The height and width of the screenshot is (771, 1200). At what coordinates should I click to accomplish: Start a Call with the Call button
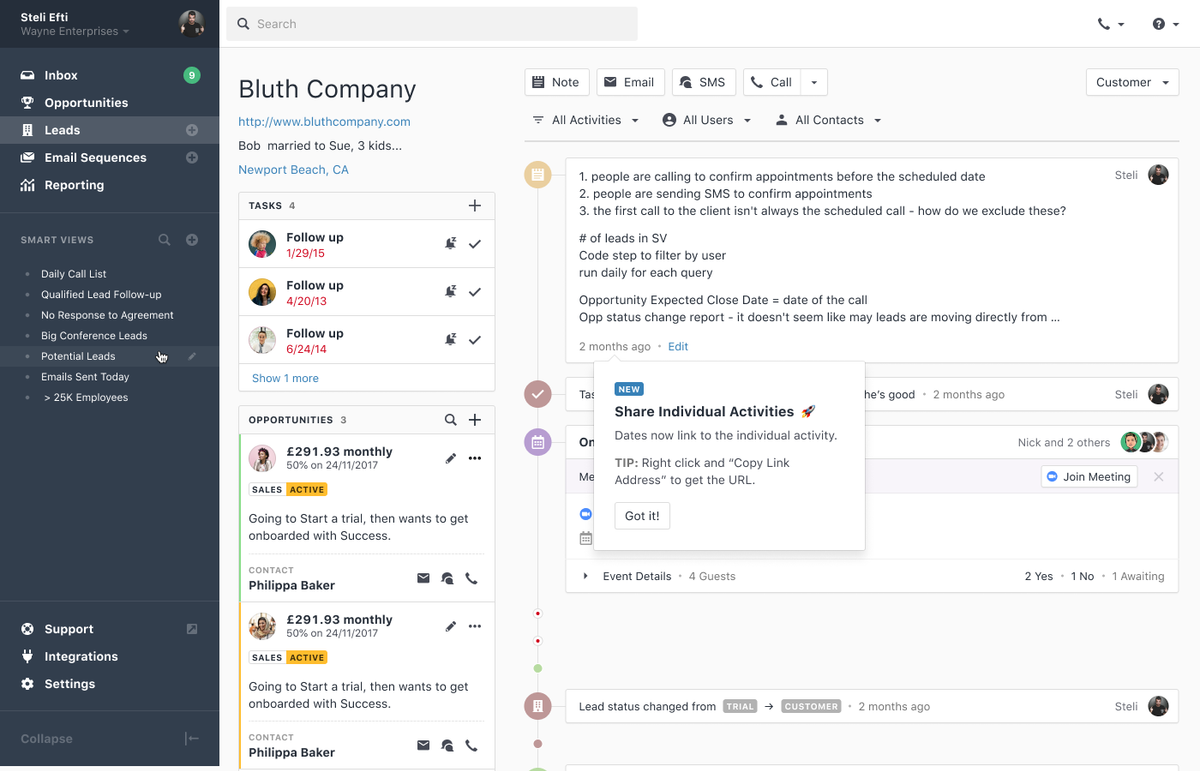pos(772,82)
